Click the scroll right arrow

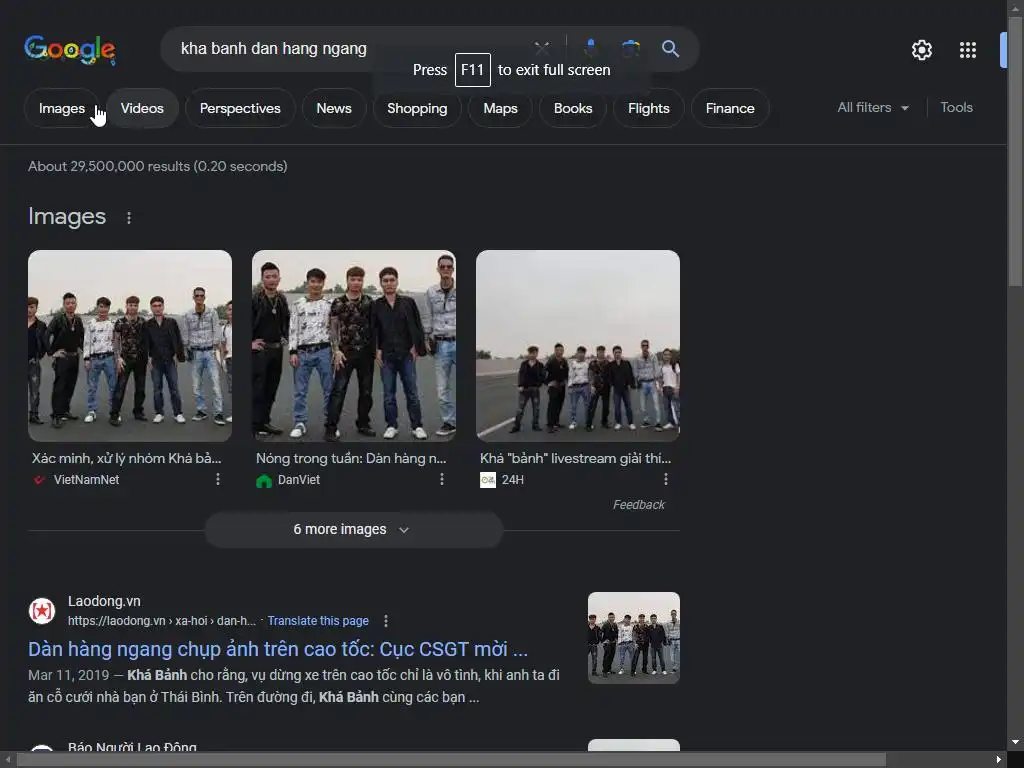point(998,760)
